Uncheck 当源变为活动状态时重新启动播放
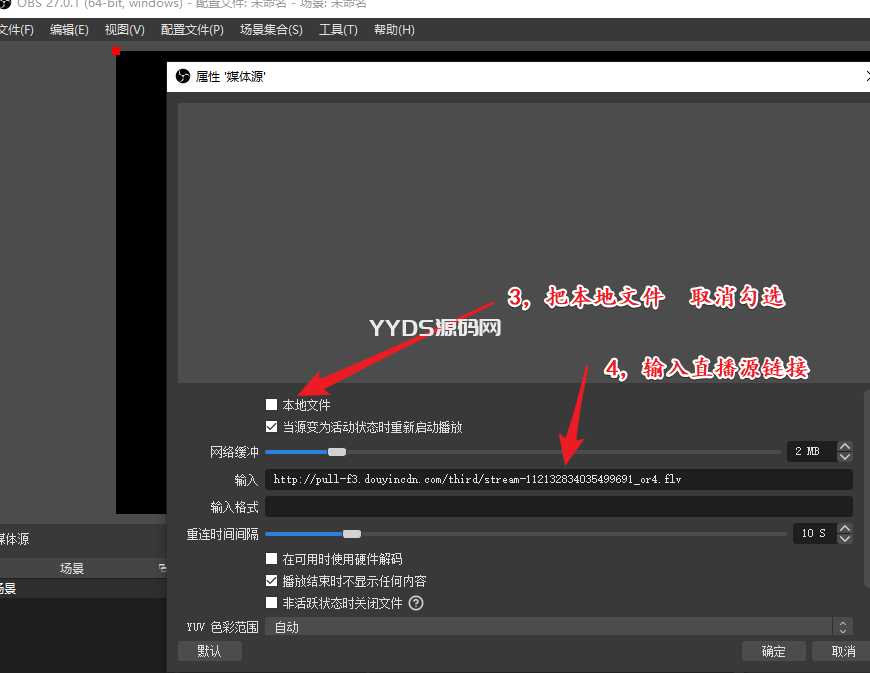 [271, 427]
